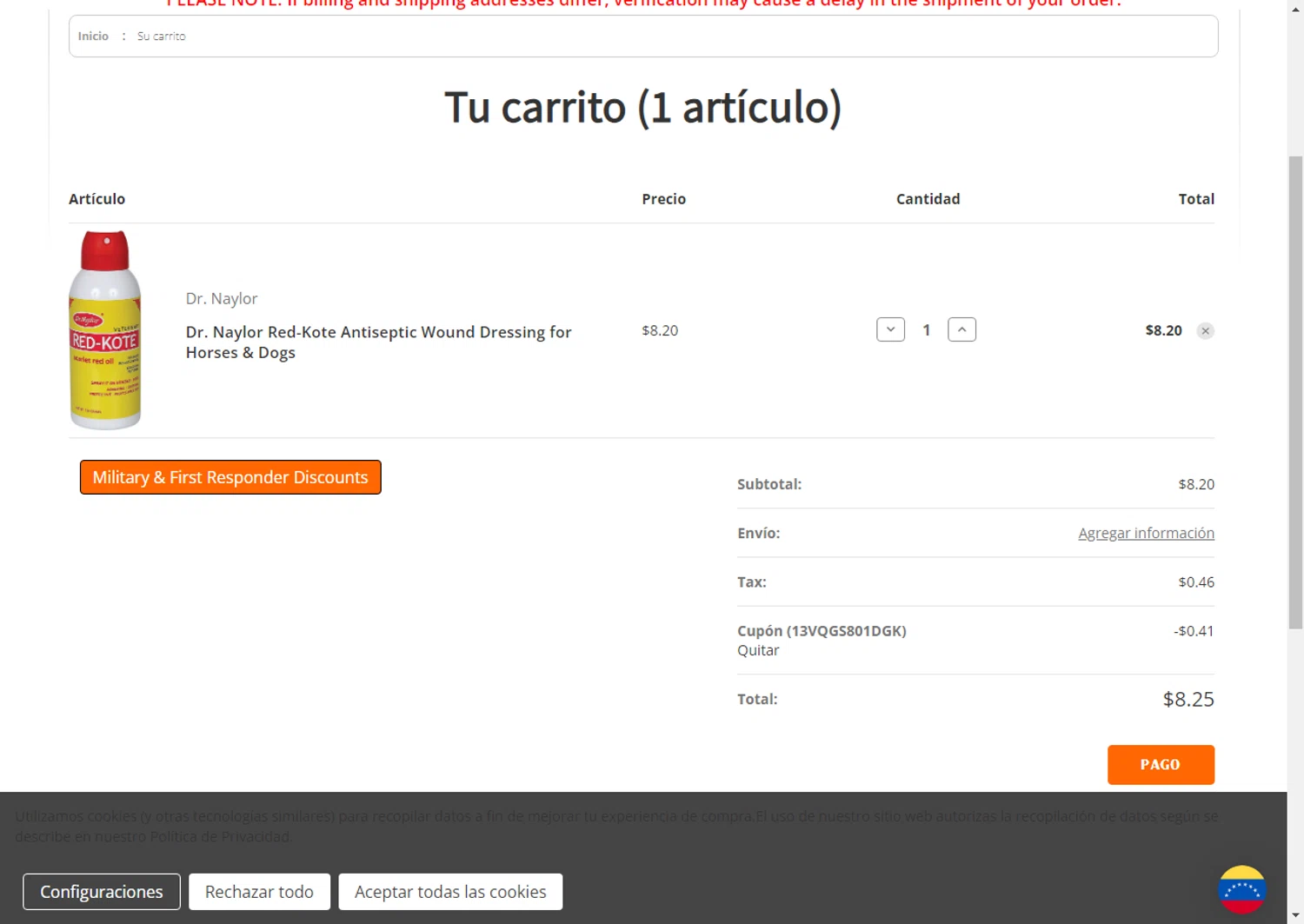Open cookie Configuraciones
1304x924 pixels.
pos(102,892)
